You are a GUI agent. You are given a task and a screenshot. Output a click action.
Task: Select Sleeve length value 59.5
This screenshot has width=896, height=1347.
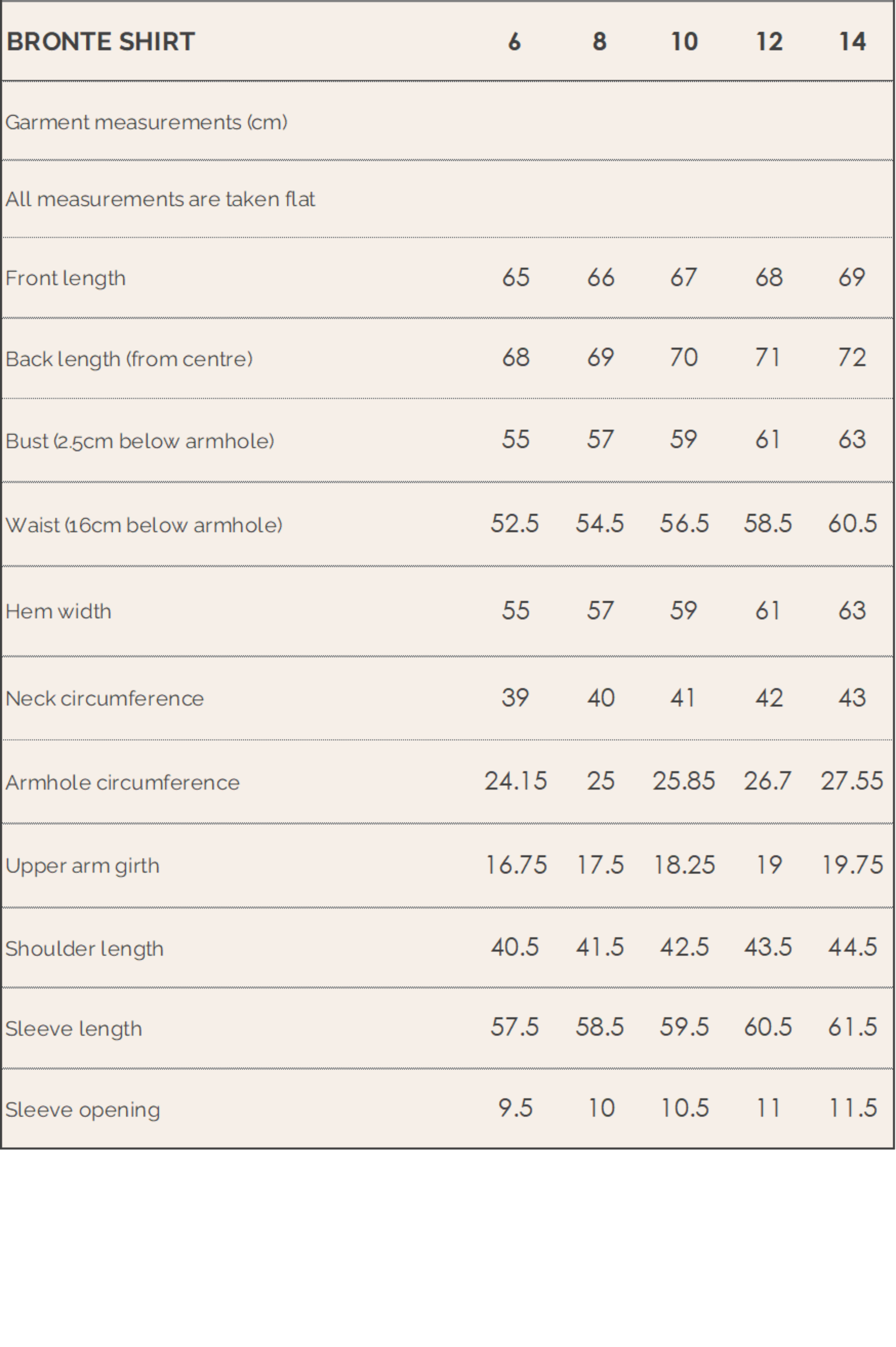[x=684, y=1027]
